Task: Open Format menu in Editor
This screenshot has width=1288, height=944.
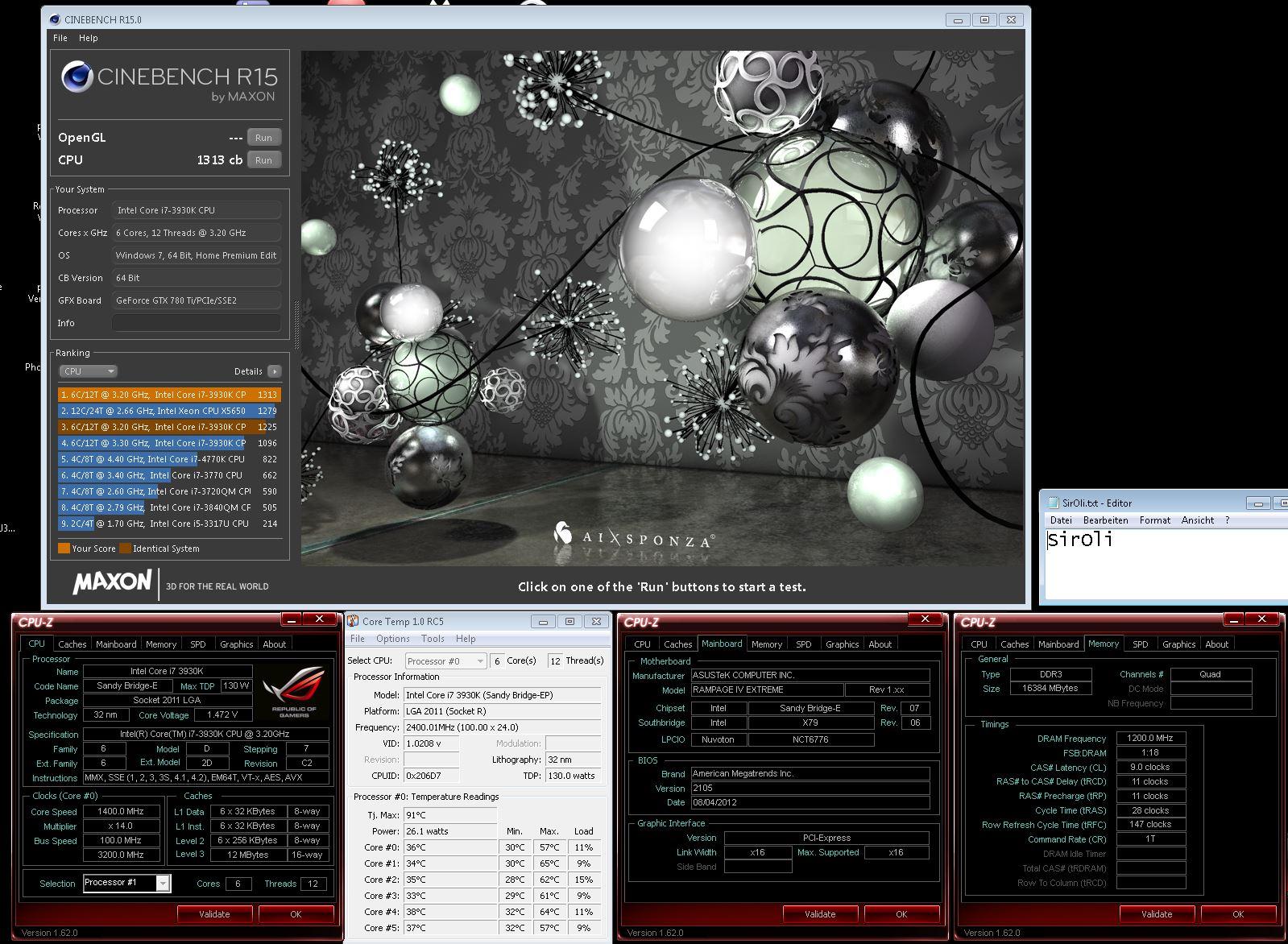Action: coord(1155,520)
